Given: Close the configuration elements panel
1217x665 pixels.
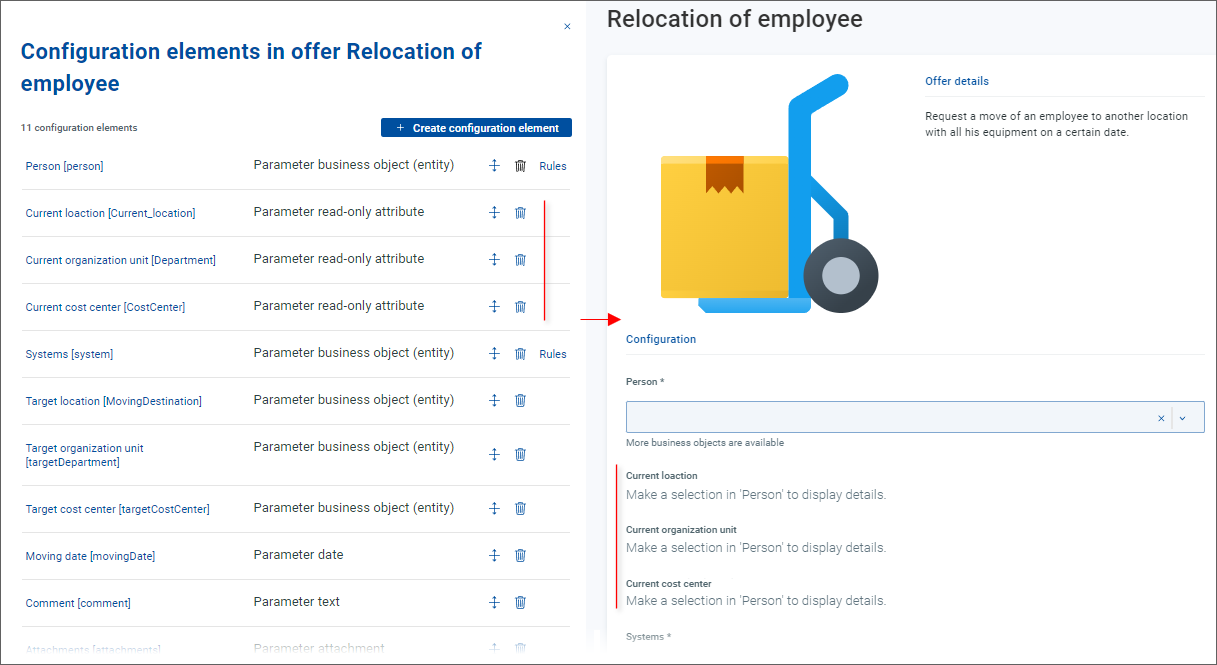Looking at the screenshot, I should coord(567,26).
